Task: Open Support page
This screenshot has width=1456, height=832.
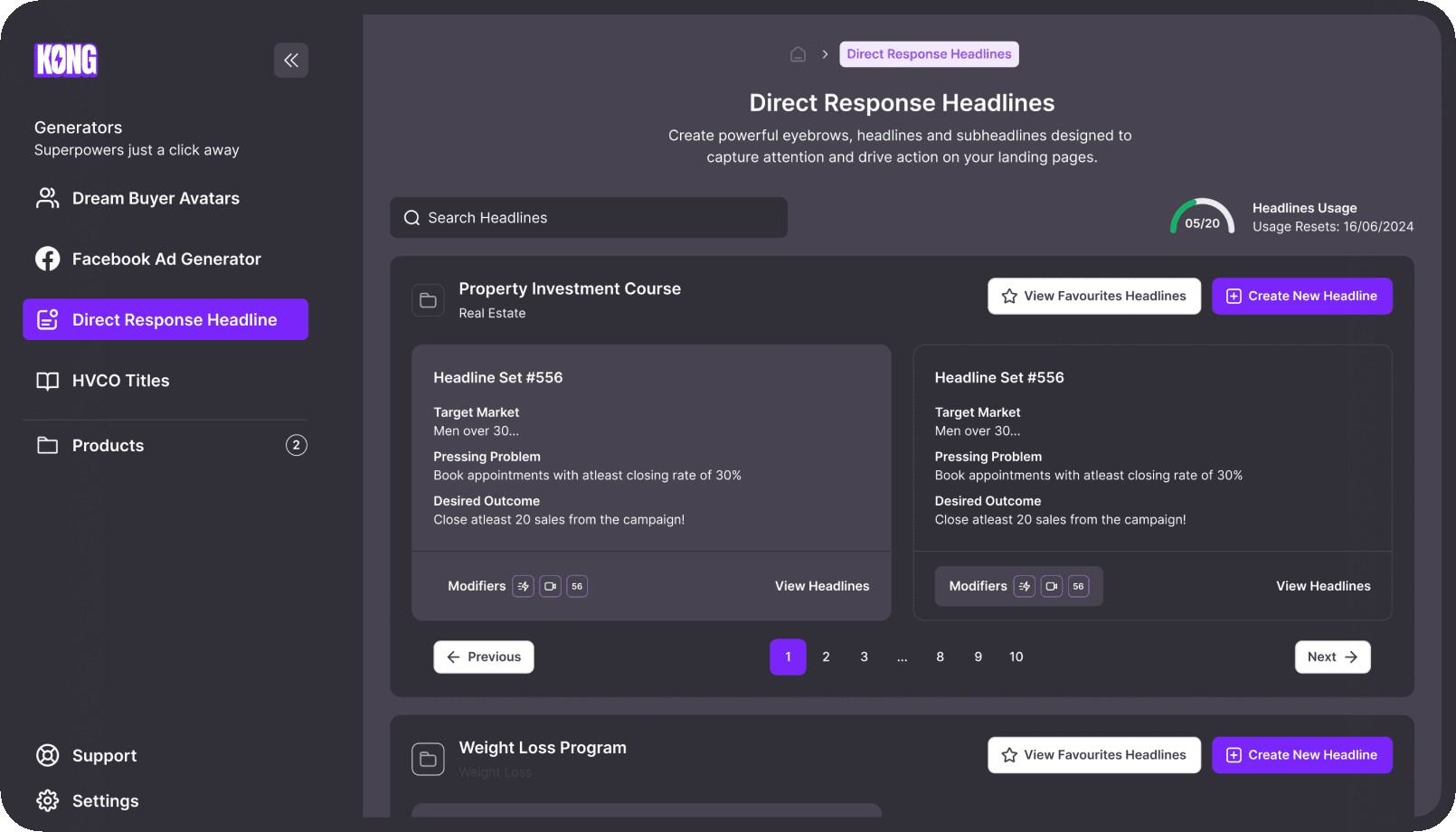Action: [104, 755]
